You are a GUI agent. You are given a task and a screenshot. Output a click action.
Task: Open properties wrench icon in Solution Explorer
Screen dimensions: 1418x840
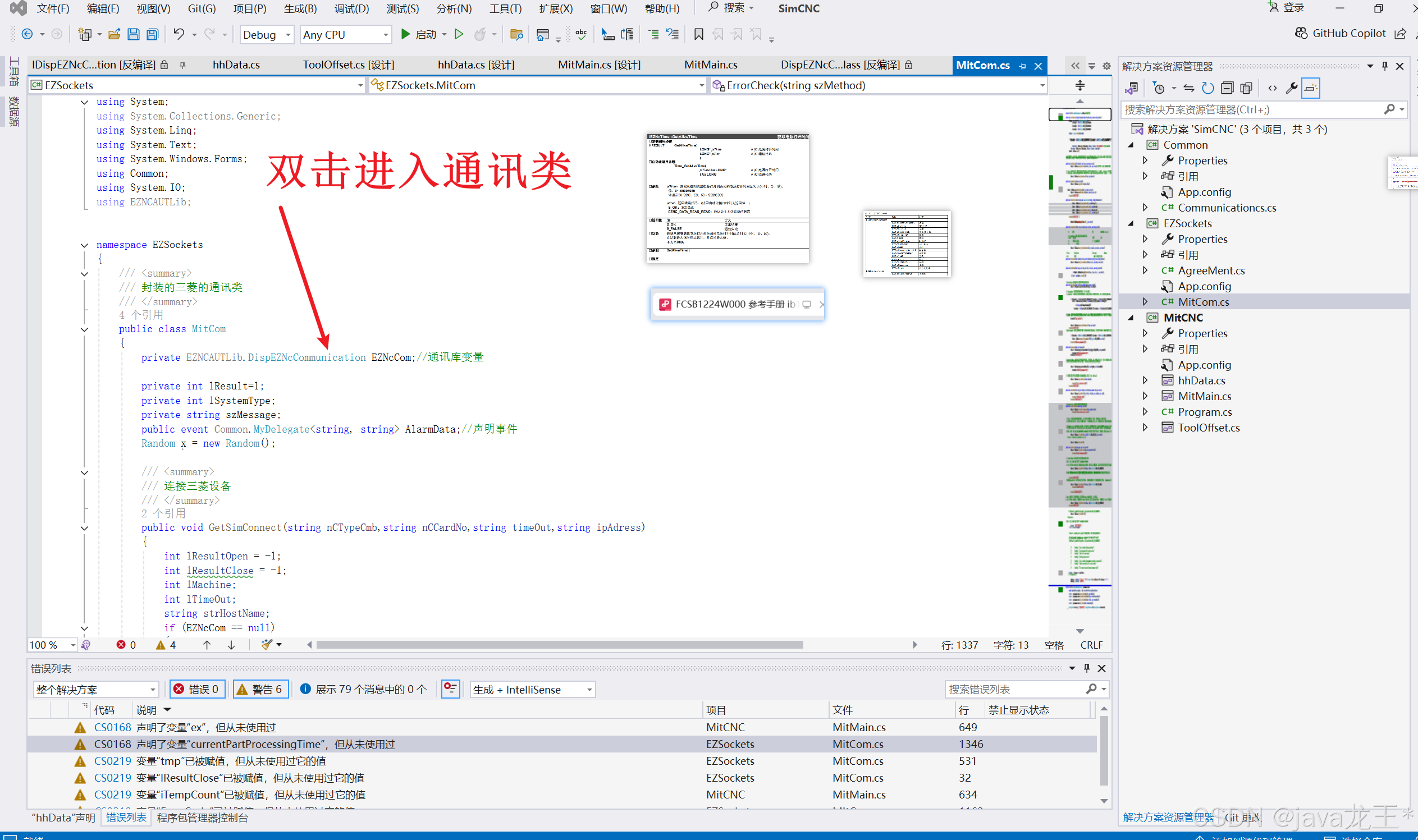1291,88
